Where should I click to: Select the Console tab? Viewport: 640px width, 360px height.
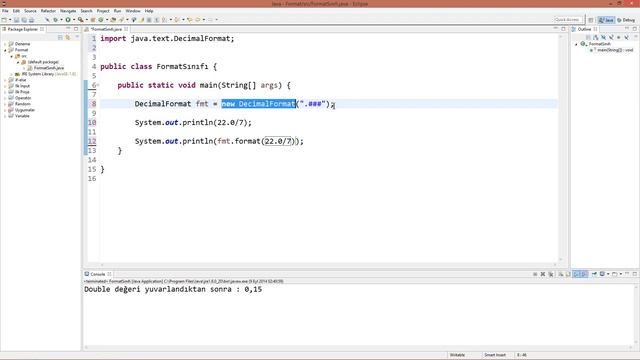tap(98, 274)
